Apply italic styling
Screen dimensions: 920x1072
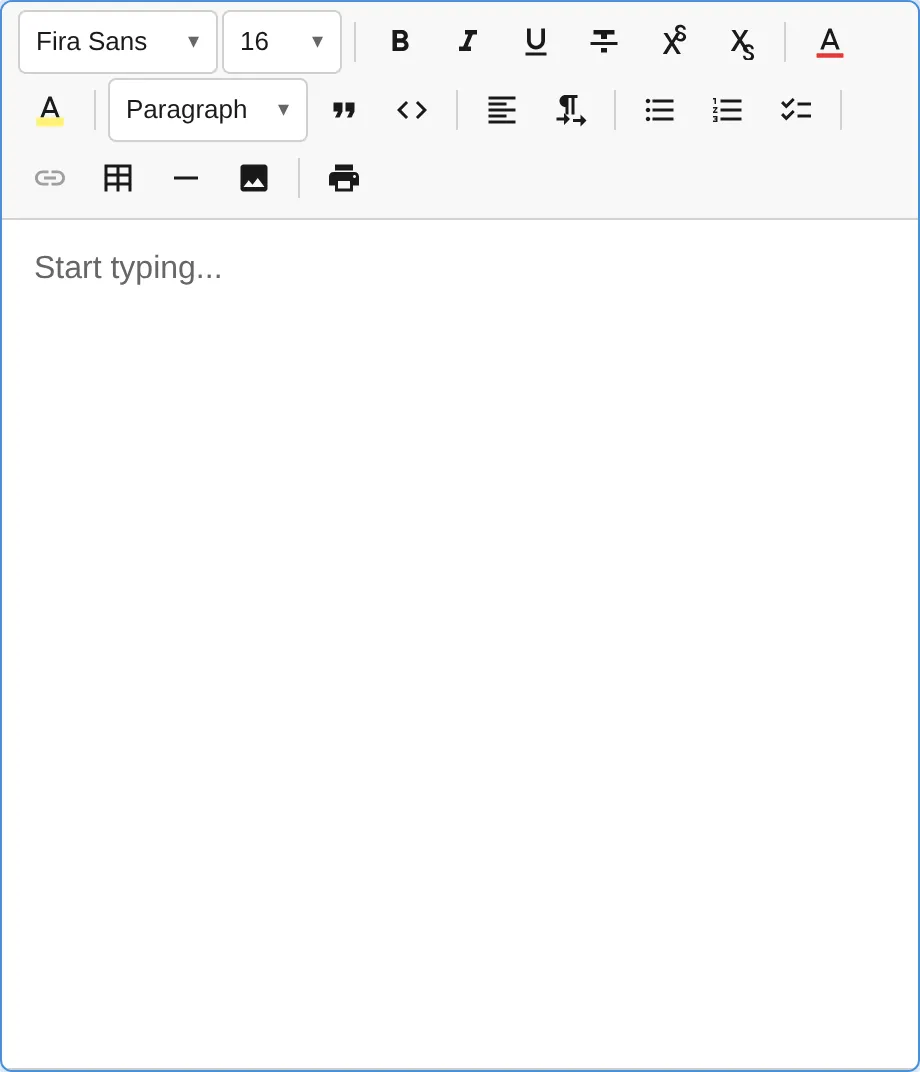(467, 42)
